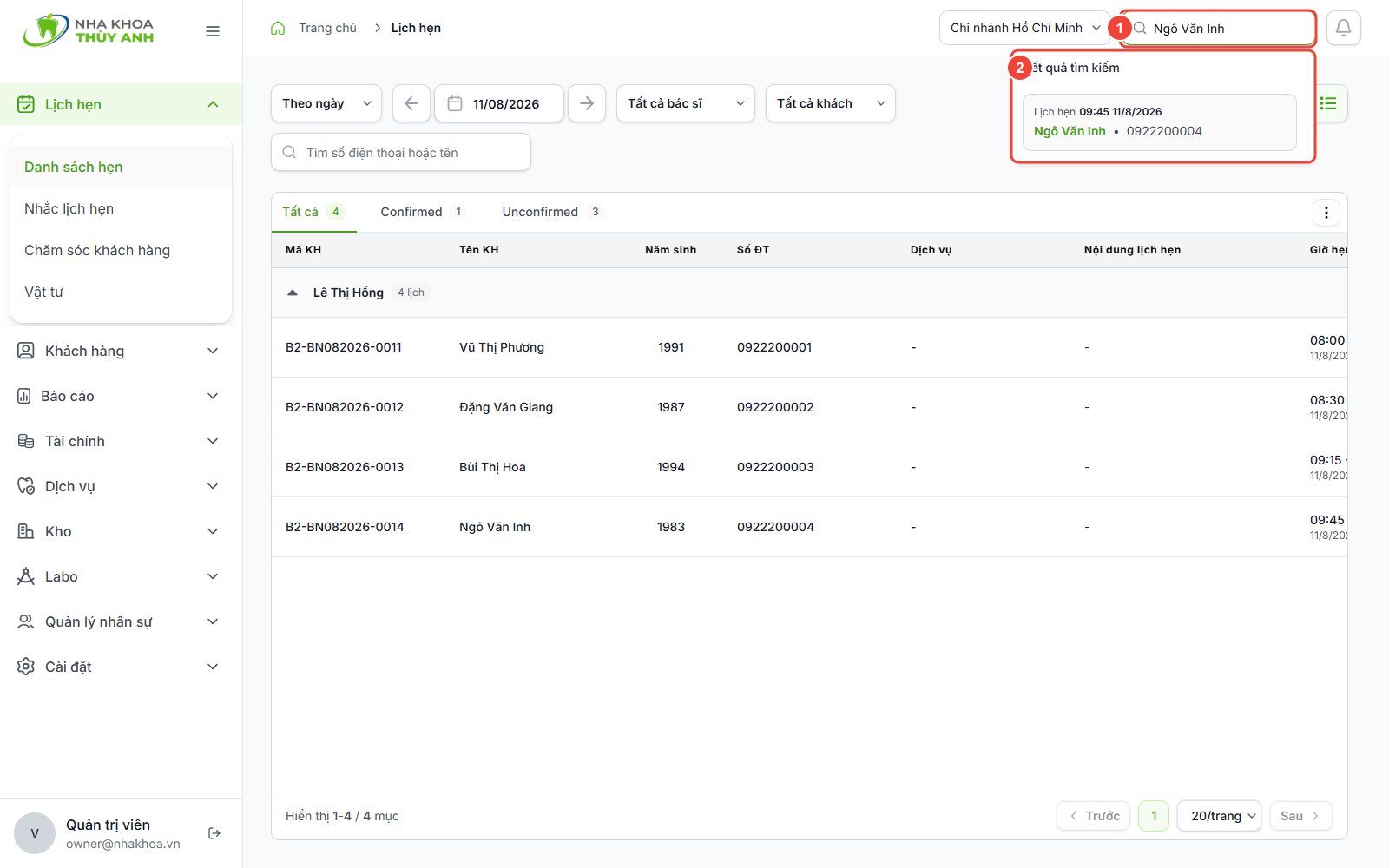Image resolution: width=1389 pixels, height=868 pixels.
Task: Click the Tài chính sidebar icon
Action: 26,441
